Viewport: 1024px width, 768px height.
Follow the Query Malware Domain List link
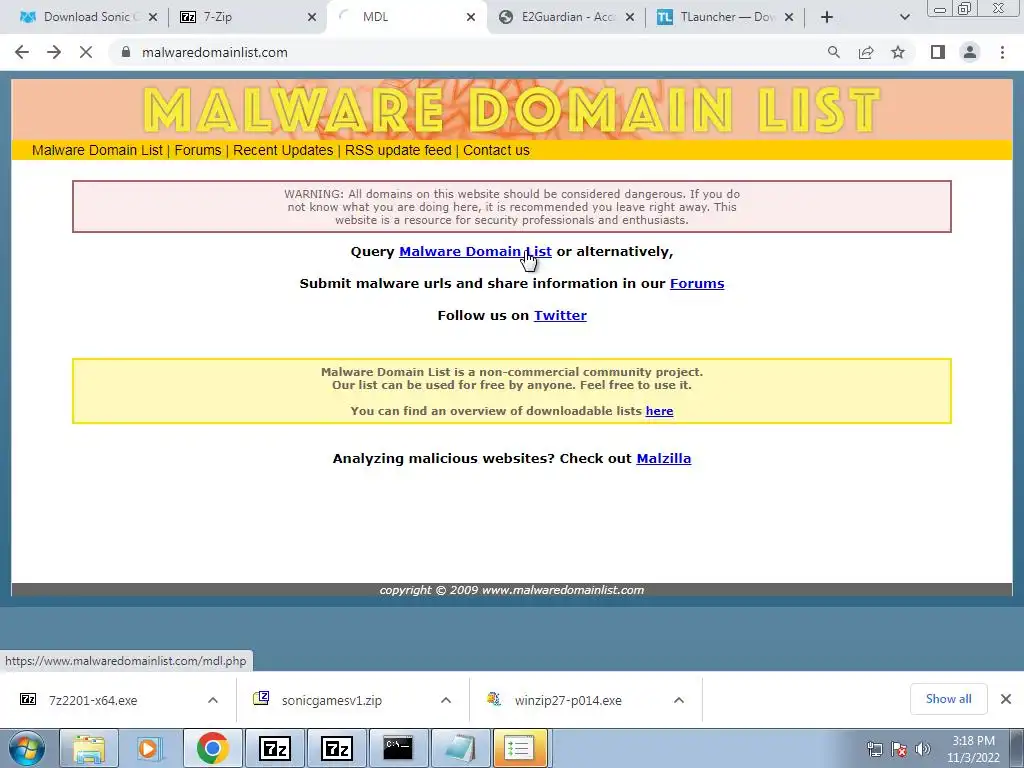(x=475, y=251)
